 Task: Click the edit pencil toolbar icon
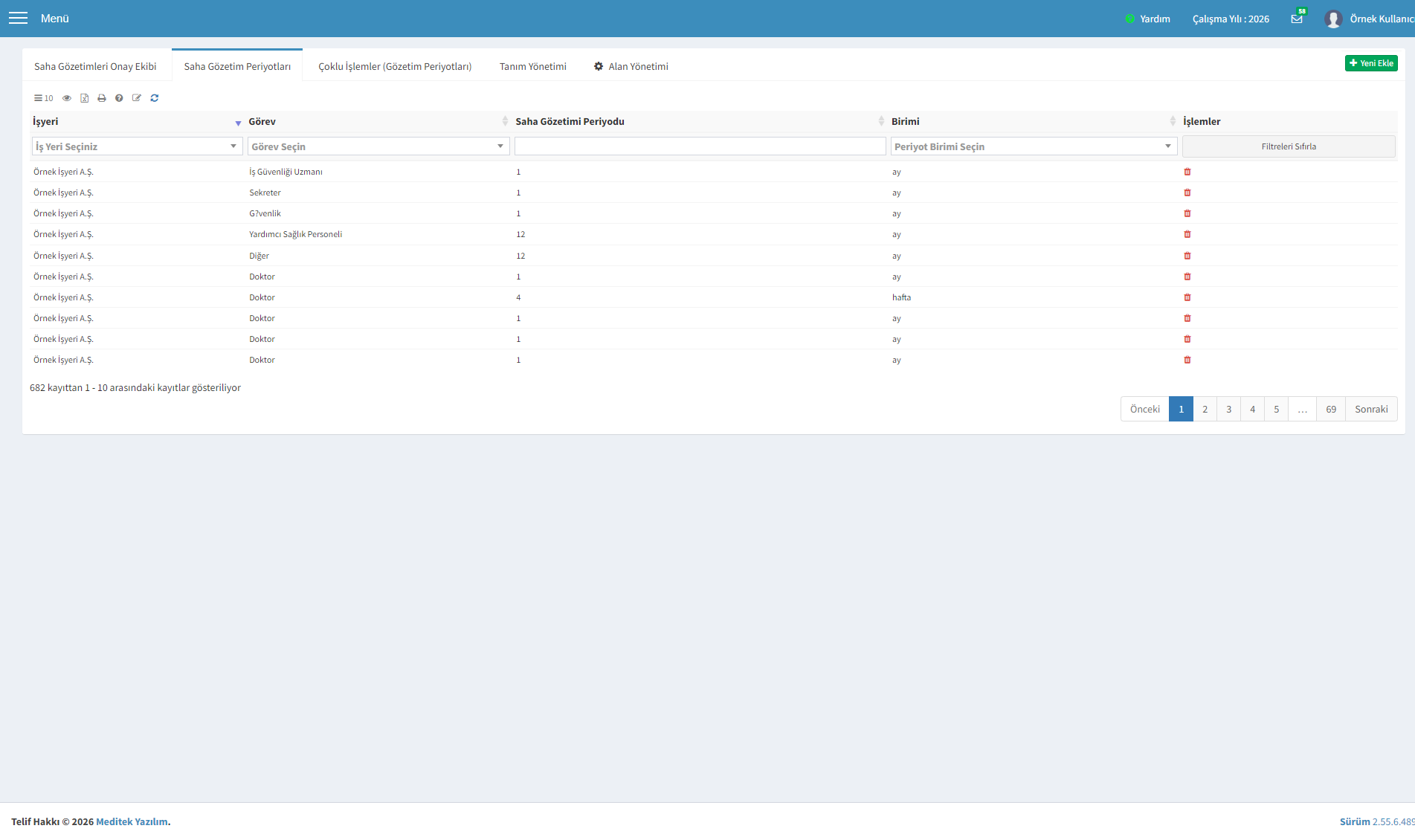(137, 98)
